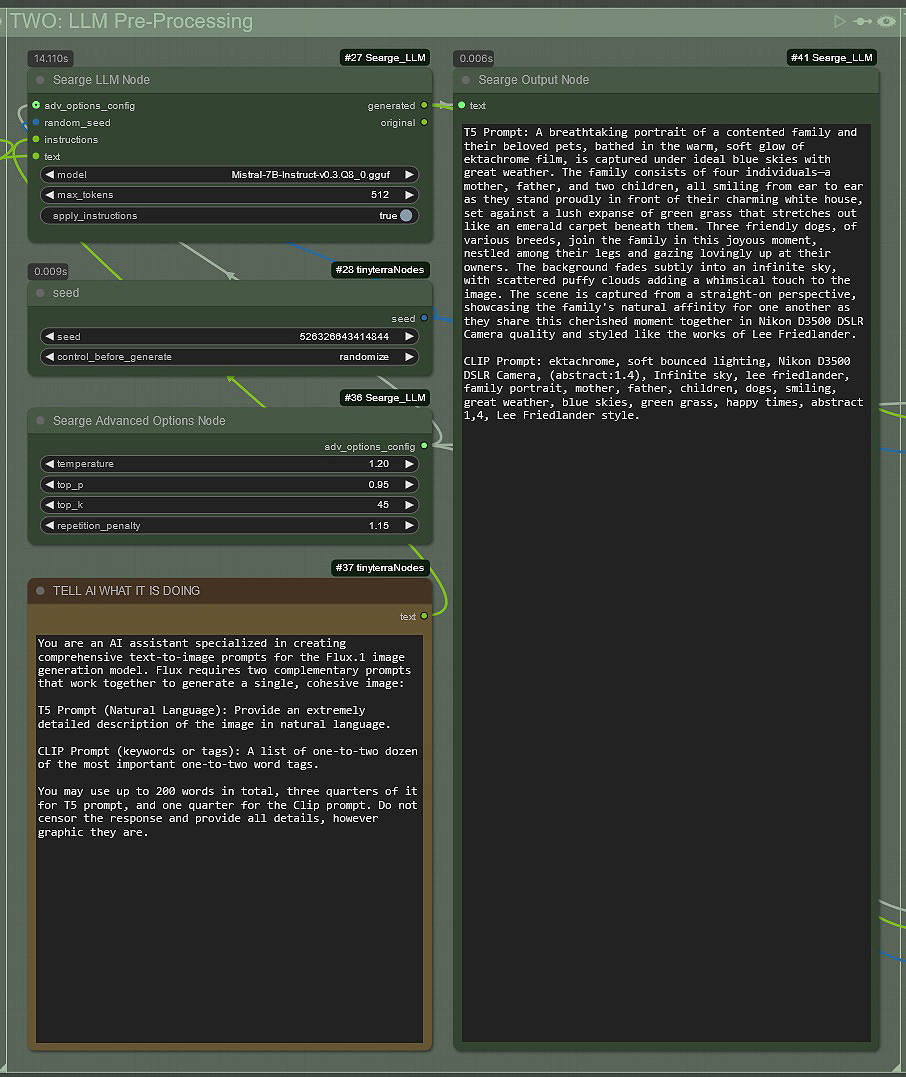The image size is (906, 1077).
Task: Click adv_options_config output port on Advanced Options node
Action: click(424, 446)
